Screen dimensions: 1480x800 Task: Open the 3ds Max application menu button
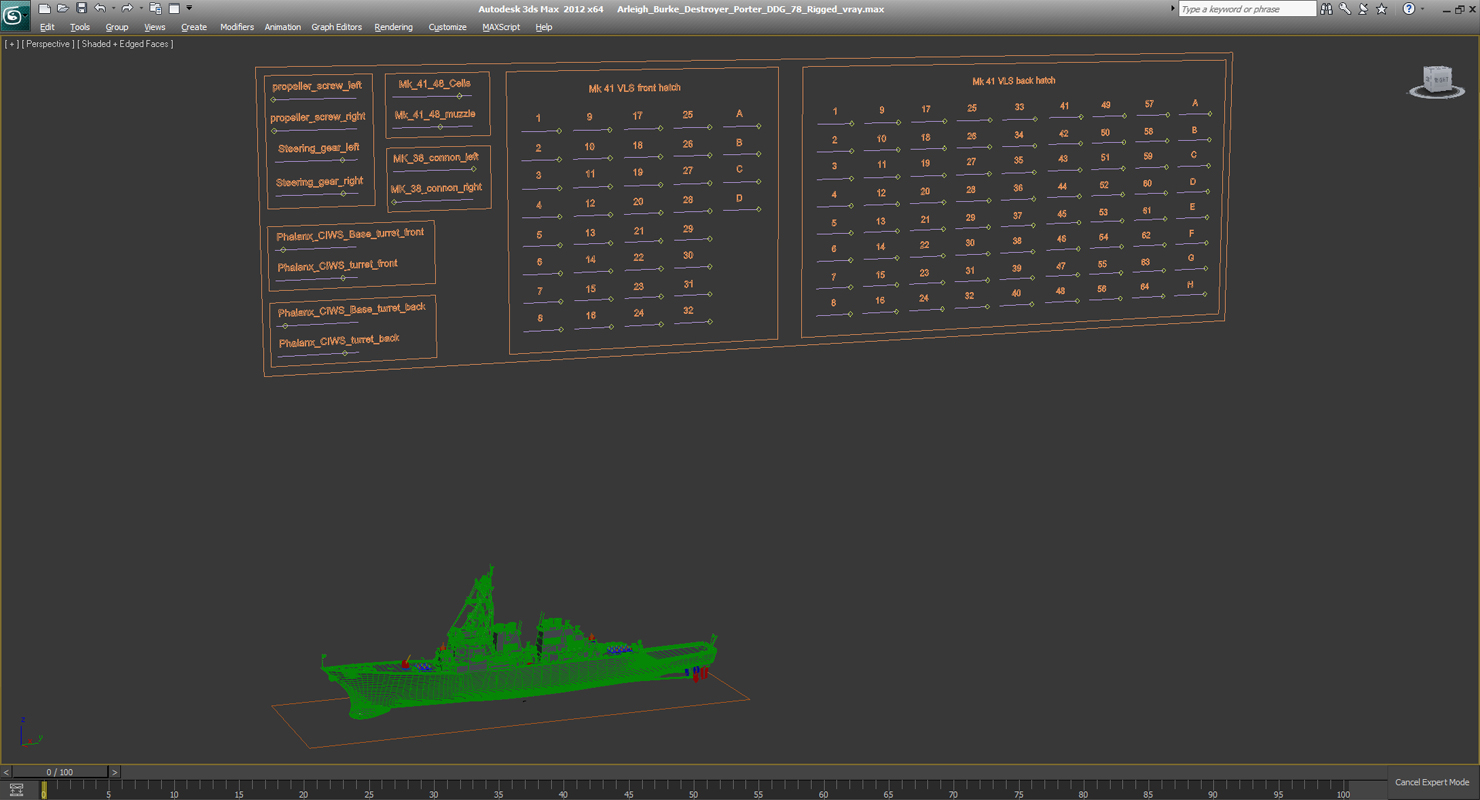(15, 16)
